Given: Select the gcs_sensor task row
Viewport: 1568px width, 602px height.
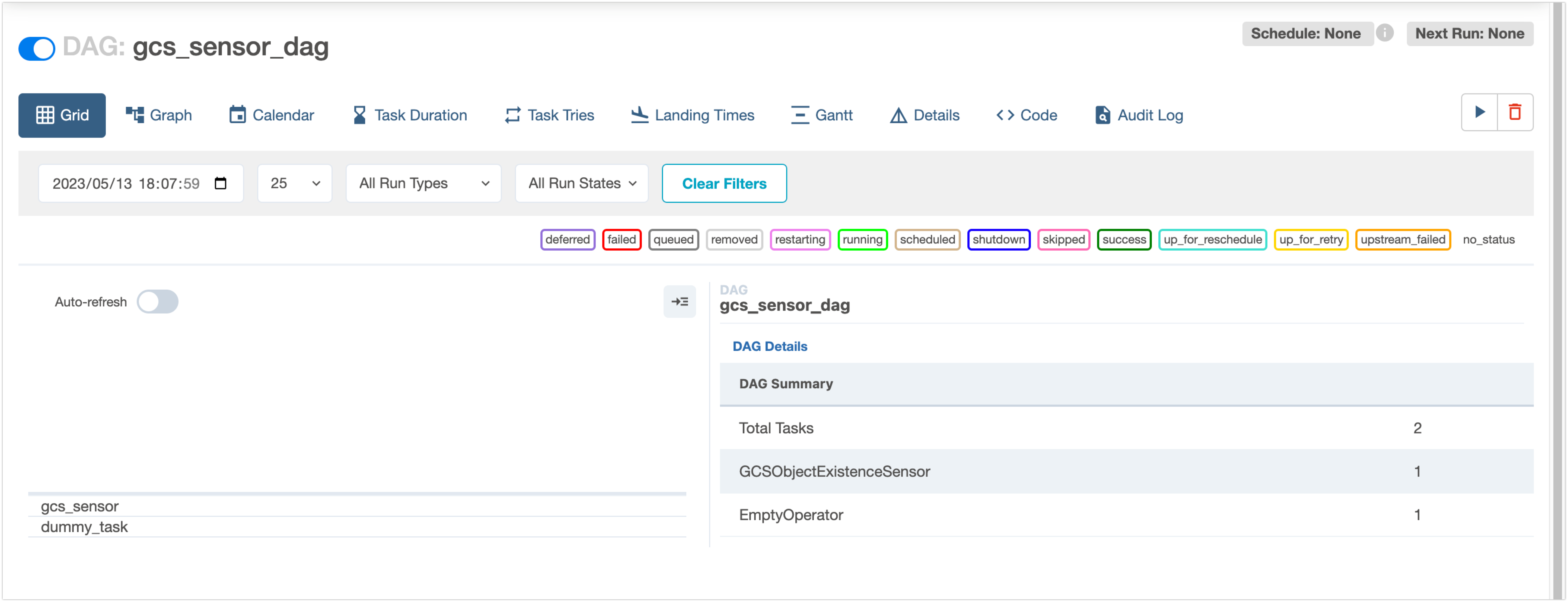Looking at the screenshot, I should [357, 507].
